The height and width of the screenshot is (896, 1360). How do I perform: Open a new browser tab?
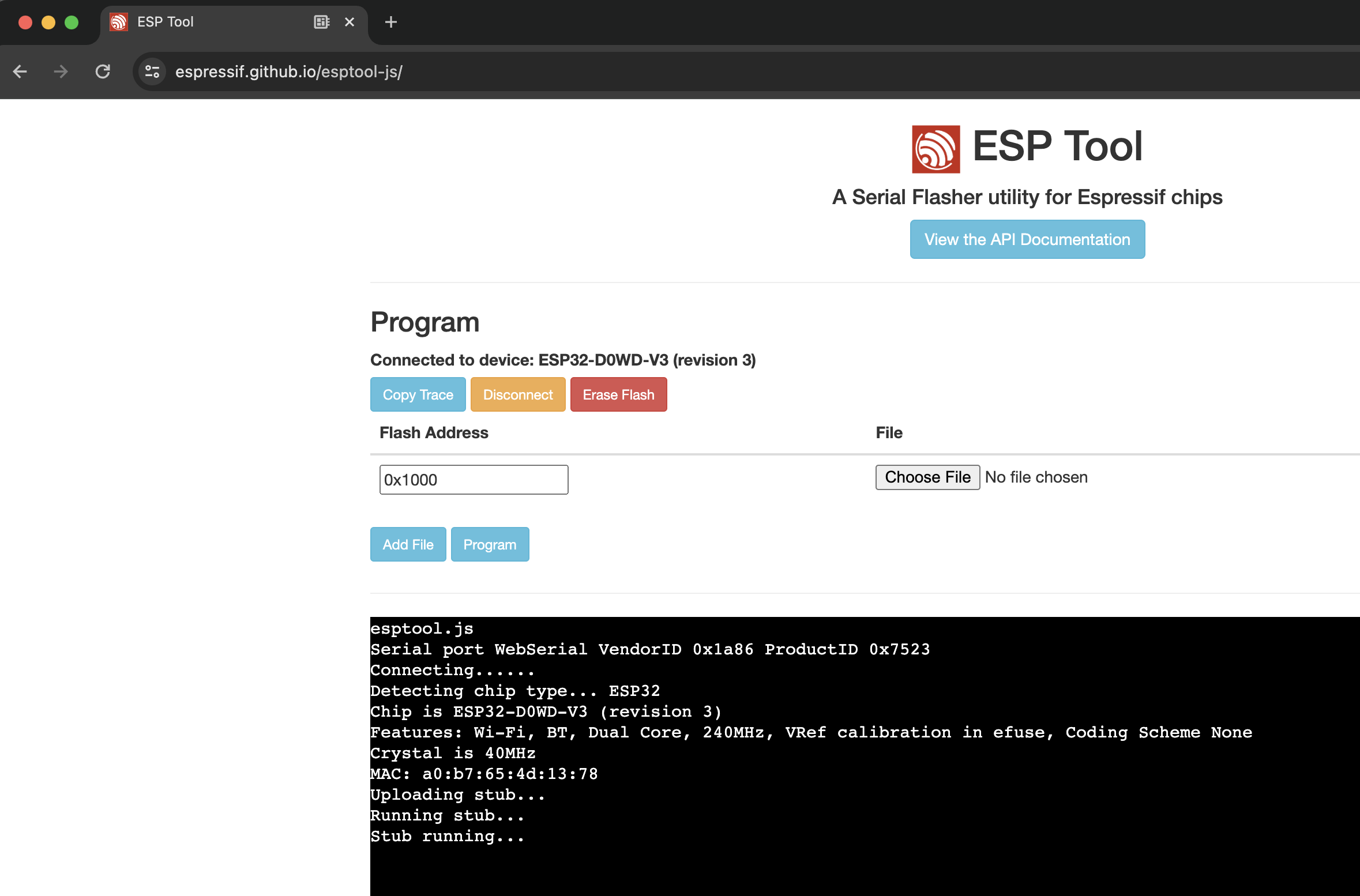(391, 22)
